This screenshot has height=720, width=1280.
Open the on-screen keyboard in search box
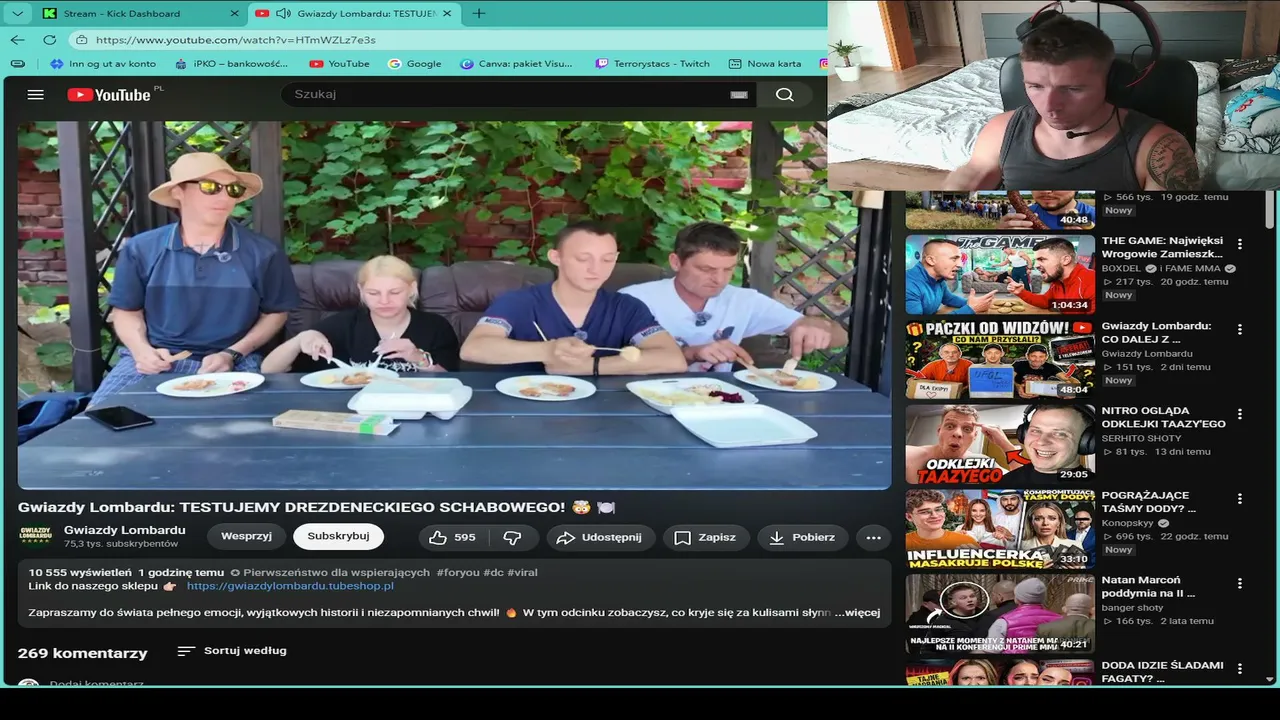739,95
